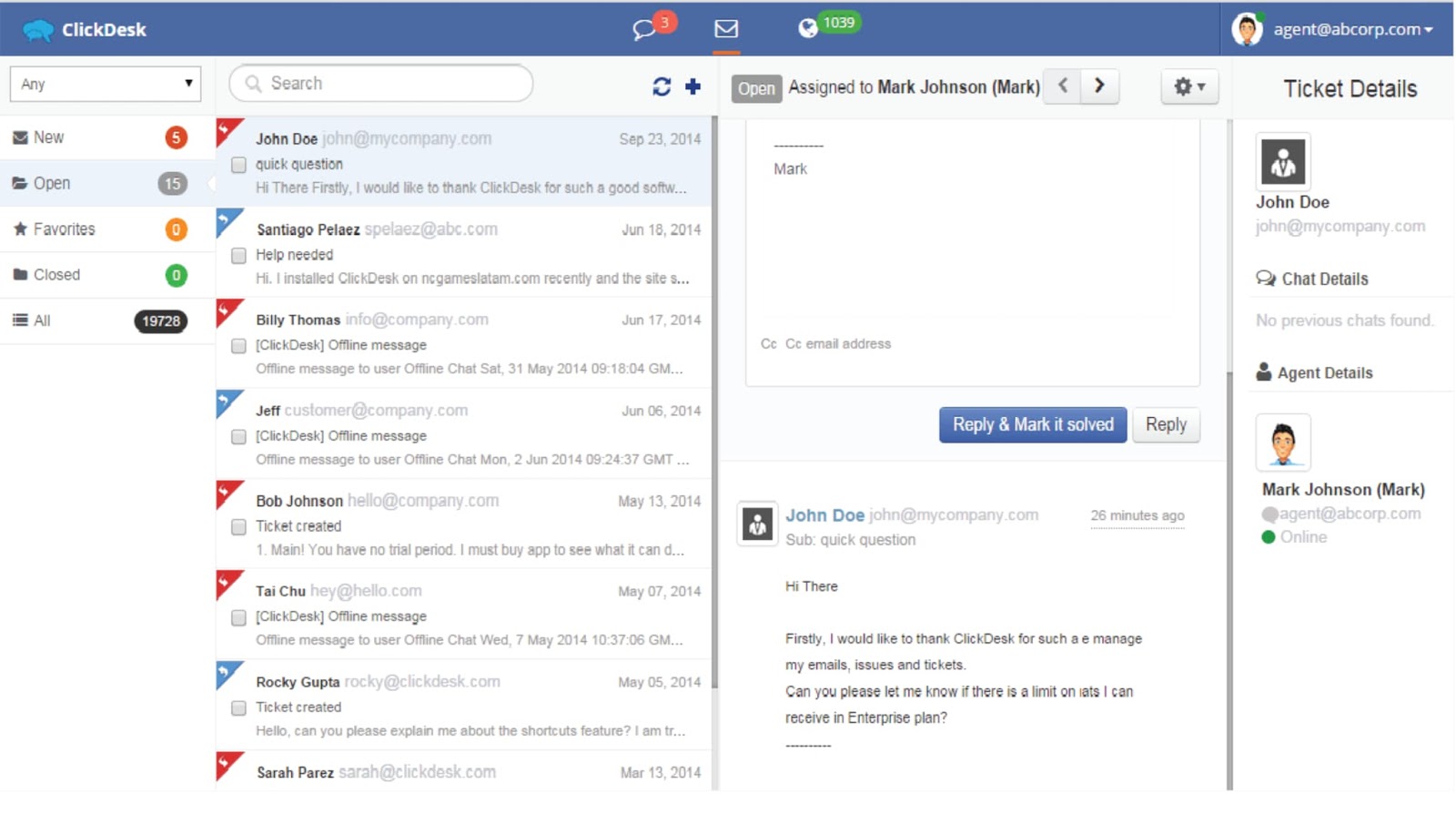Click the ClickDesk logo
This screenshot has width=1456, height=824.
coord(85,29)
